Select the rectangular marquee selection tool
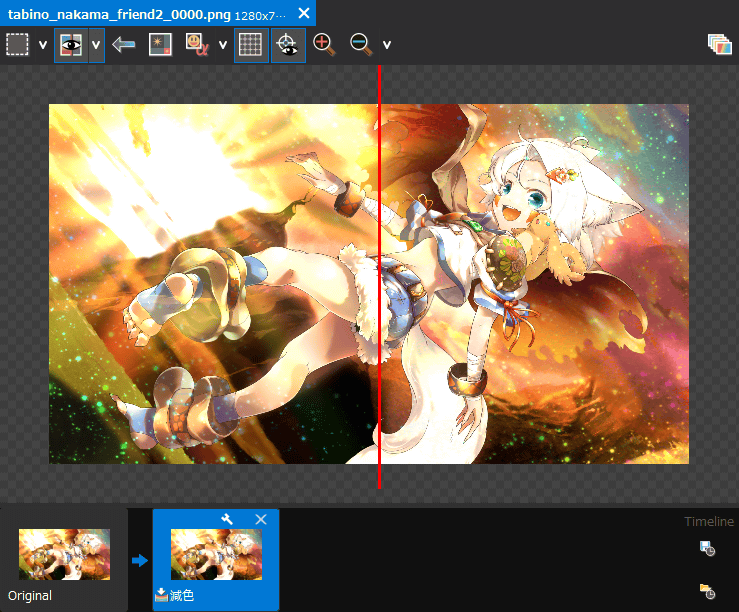Screen dimensions: 739x612 [x=17, y=45]
